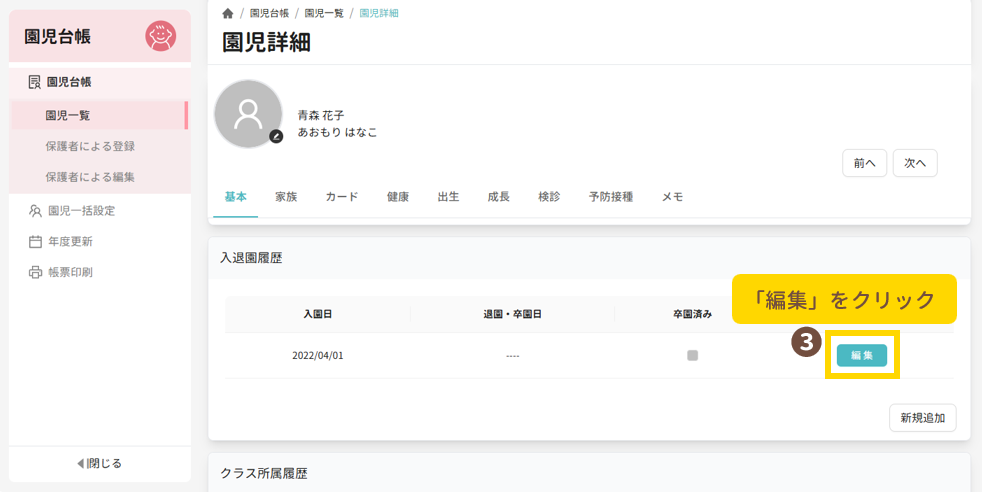Click the home icon in breadcrumb
The width and height of the screenshot is (982, 492).
(x=228, y=14)
